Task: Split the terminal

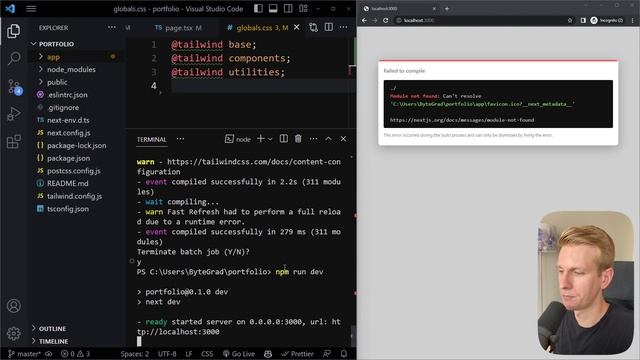Action: (x=283, y=139)
